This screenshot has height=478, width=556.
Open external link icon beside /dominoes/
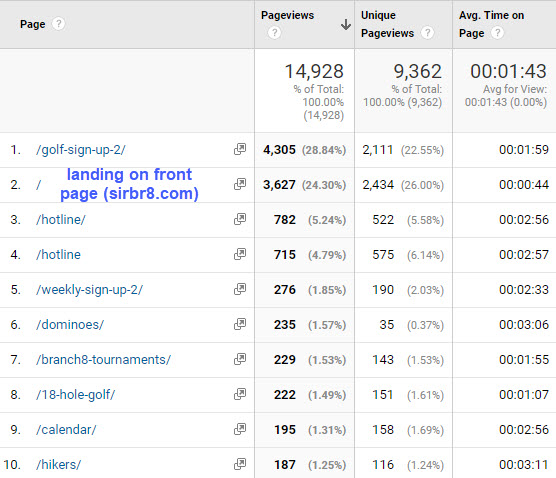coord(240,324)
